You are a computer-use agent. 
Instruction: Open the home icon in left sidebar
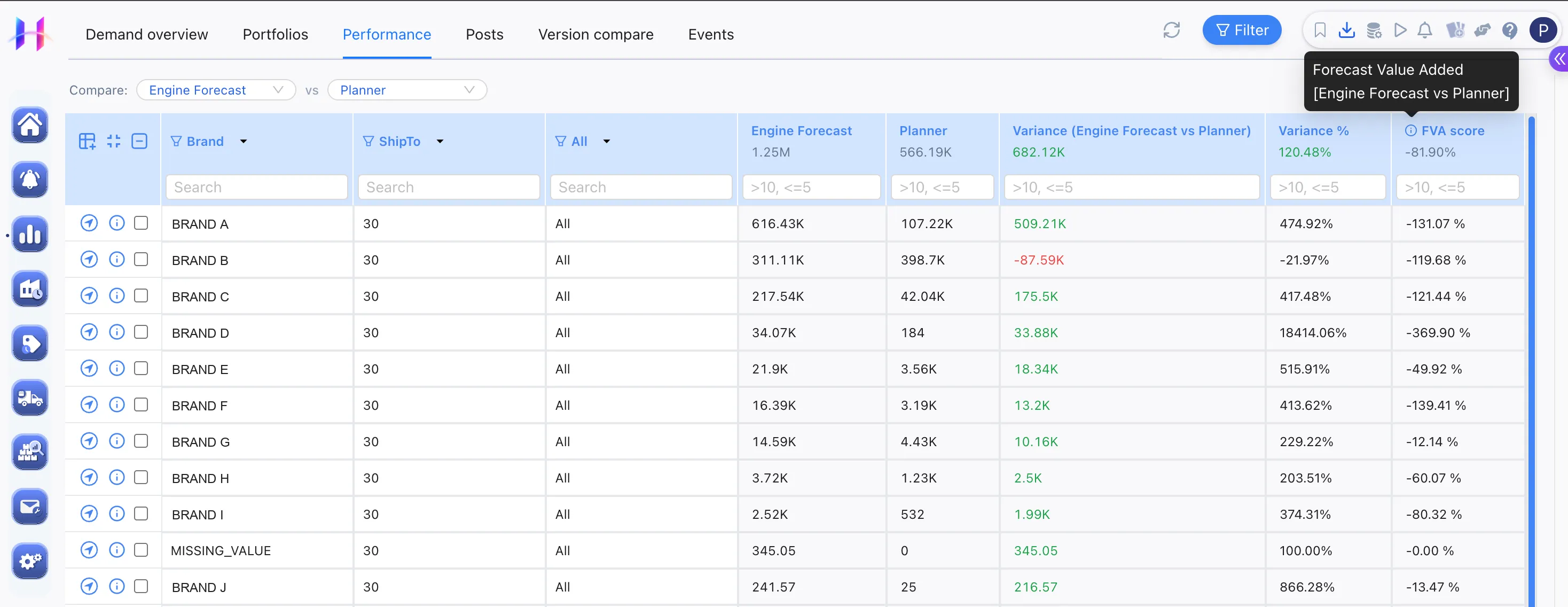[30, 126]
